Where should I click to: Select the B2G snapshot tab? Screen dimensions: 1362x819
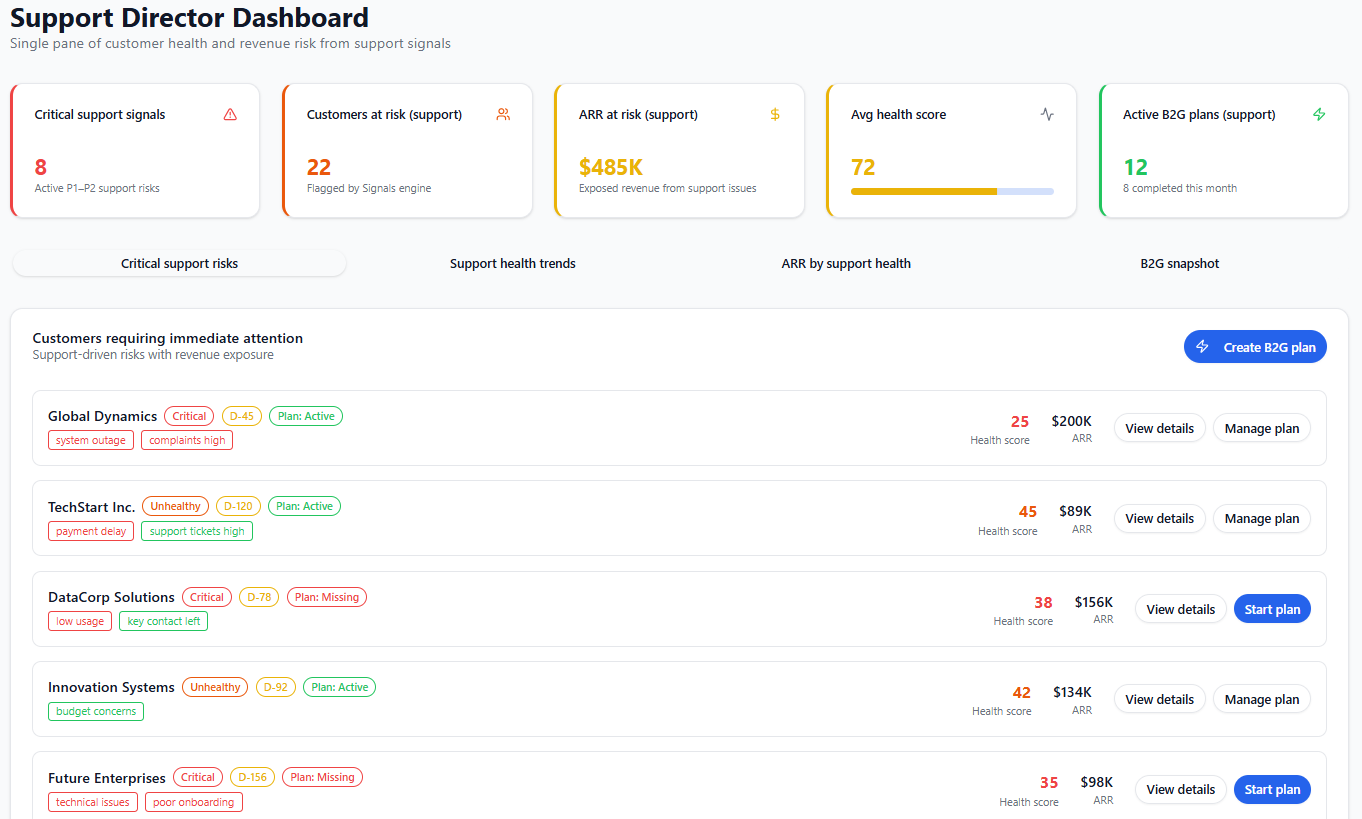1179,264
